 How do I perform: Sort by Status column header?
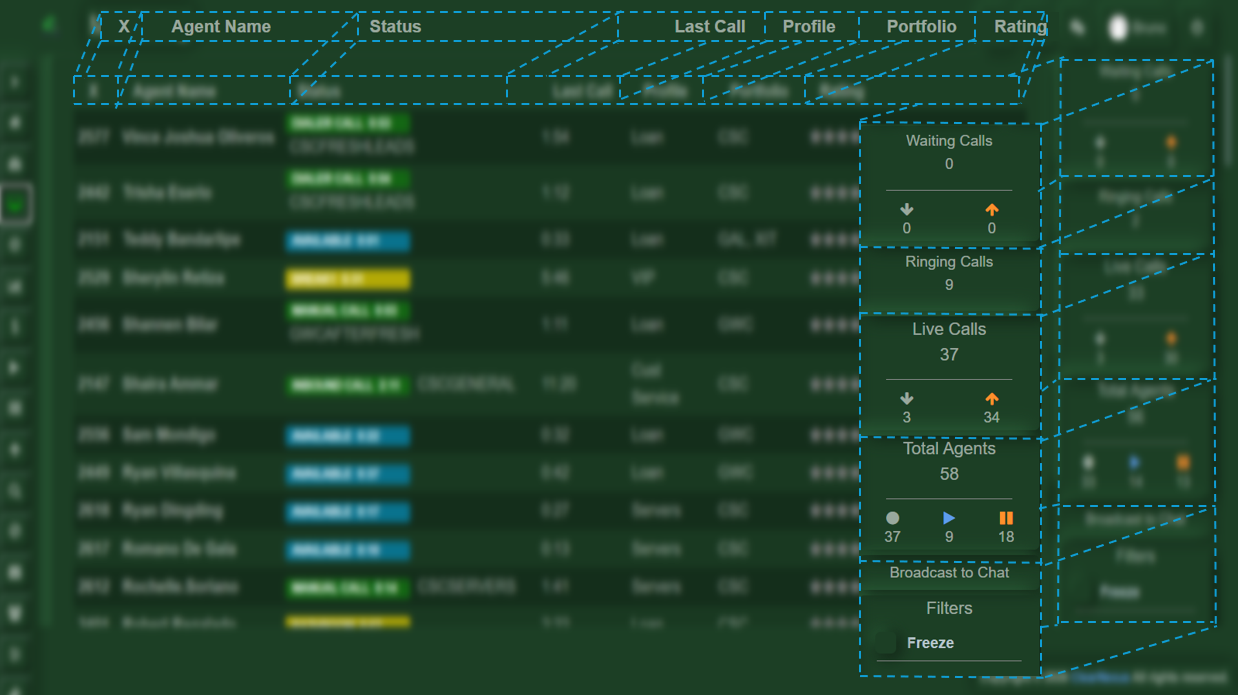[x=395, y=27]
